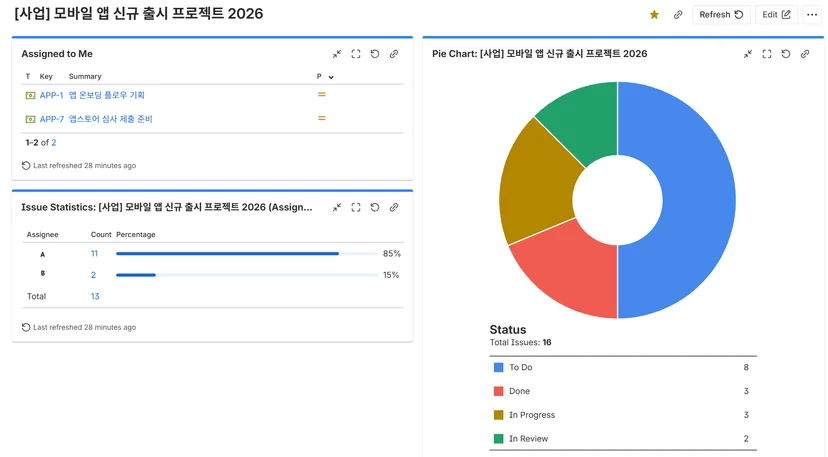Open issue key APP-7 link
This screenshot has height=457, width=828.
pyautogui.click(x=51, y=119)
